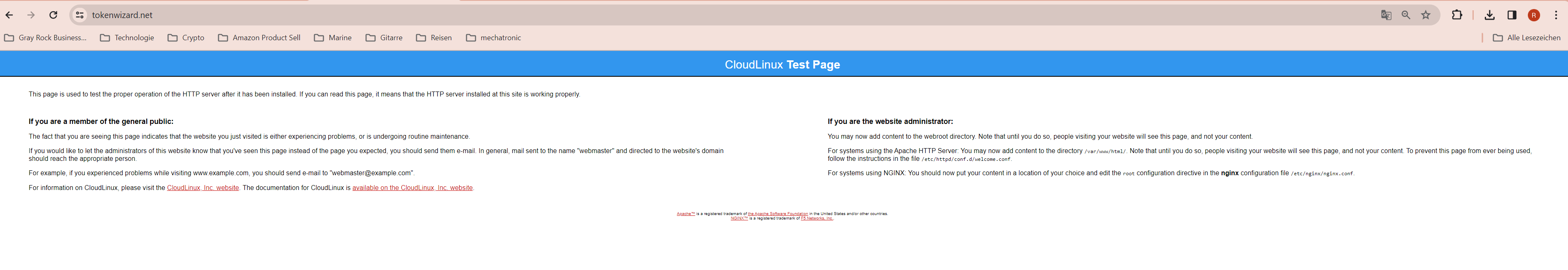This screenshot has height=270, width=1568.
Task: View site information for tokenwizard.net
Action: [x=80, y=15]
